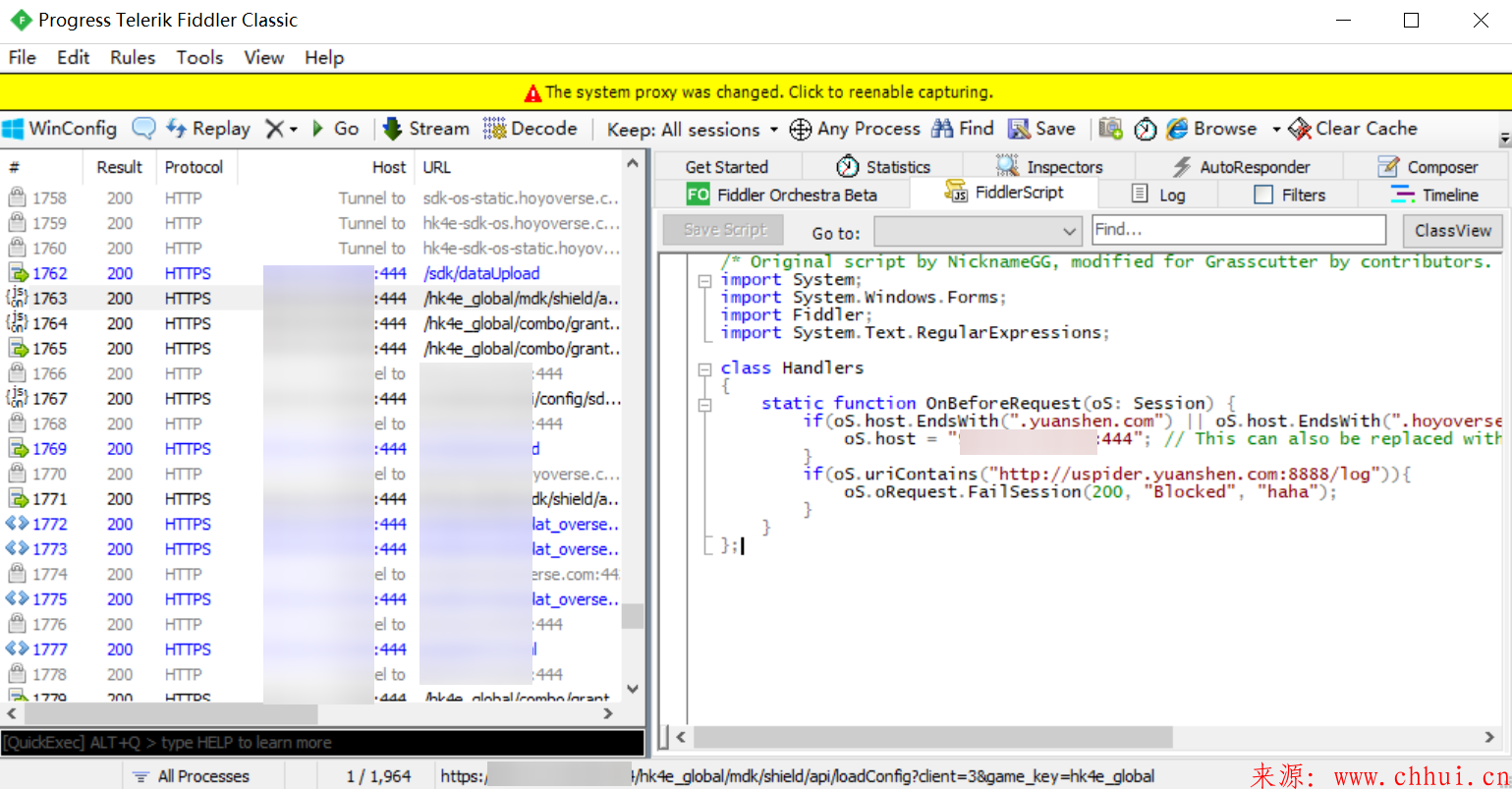Open the Go to combo box
This screenshot has width=1512, height=789.
(x=978, y=232)
